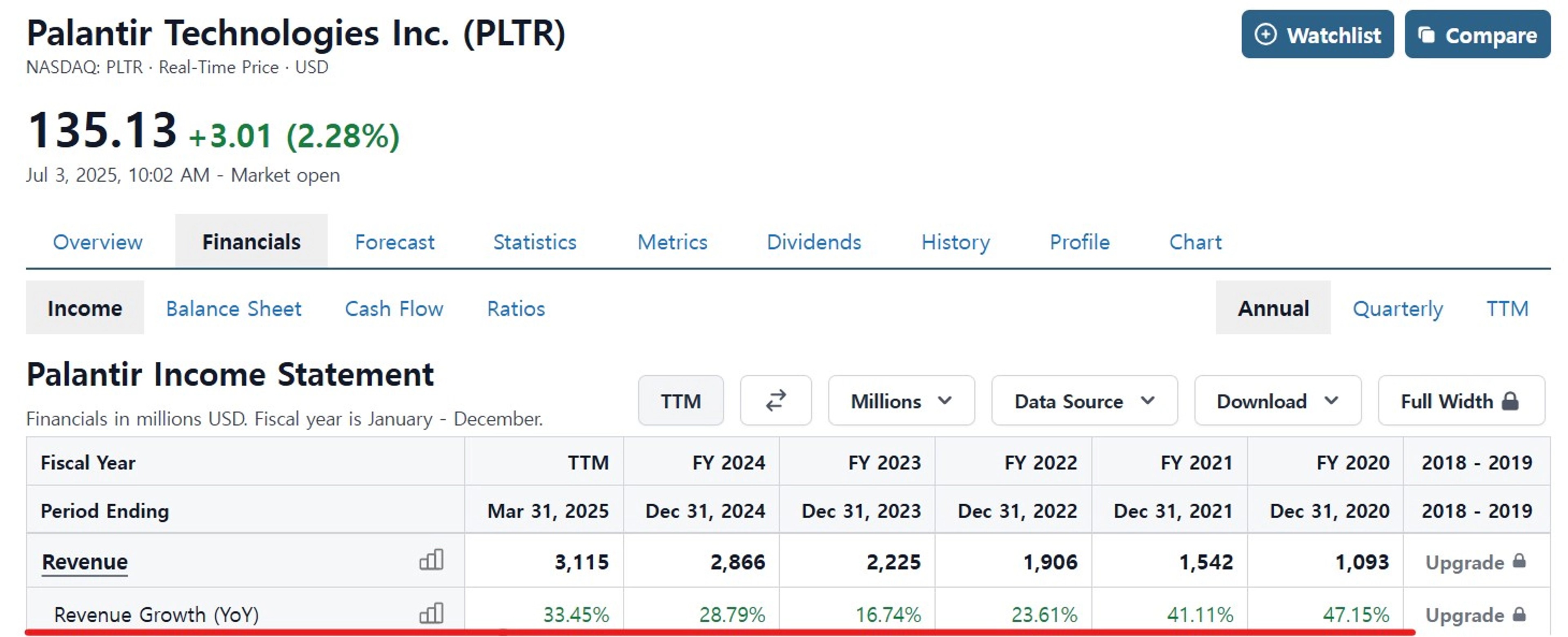Open the Millions units dropdown
The image size is (1568, 637).
click(901, 401)
